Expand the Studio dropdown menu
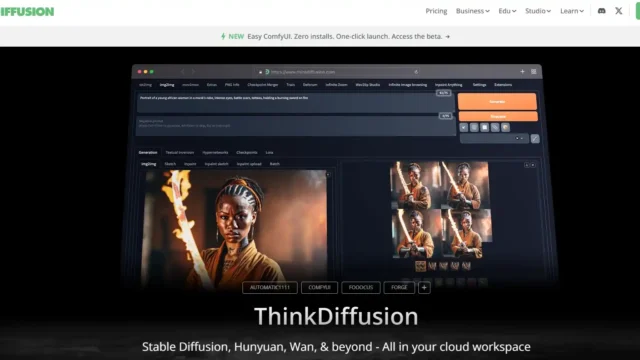This screenshot has height=360, width=640. point(538,11)
